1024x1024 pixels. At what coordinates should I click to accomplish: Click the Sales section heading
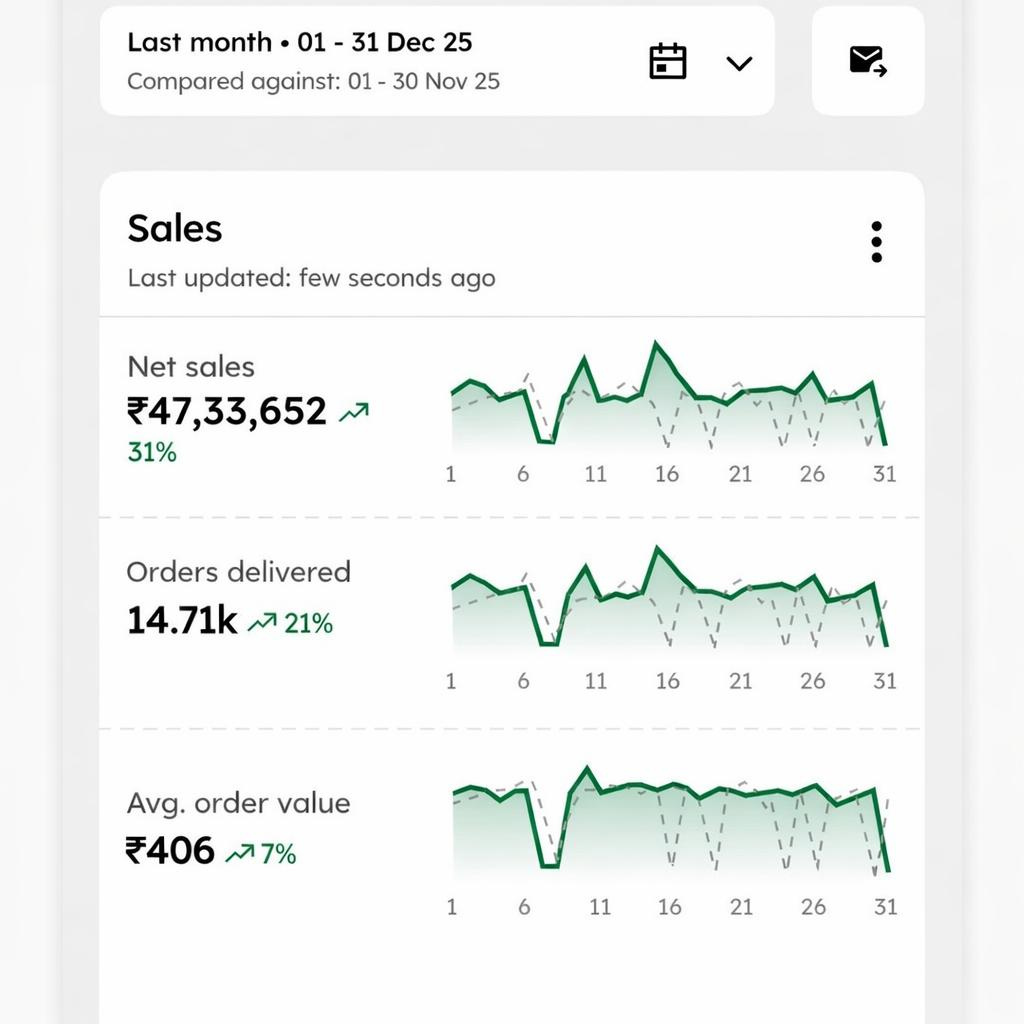point(175,229)
